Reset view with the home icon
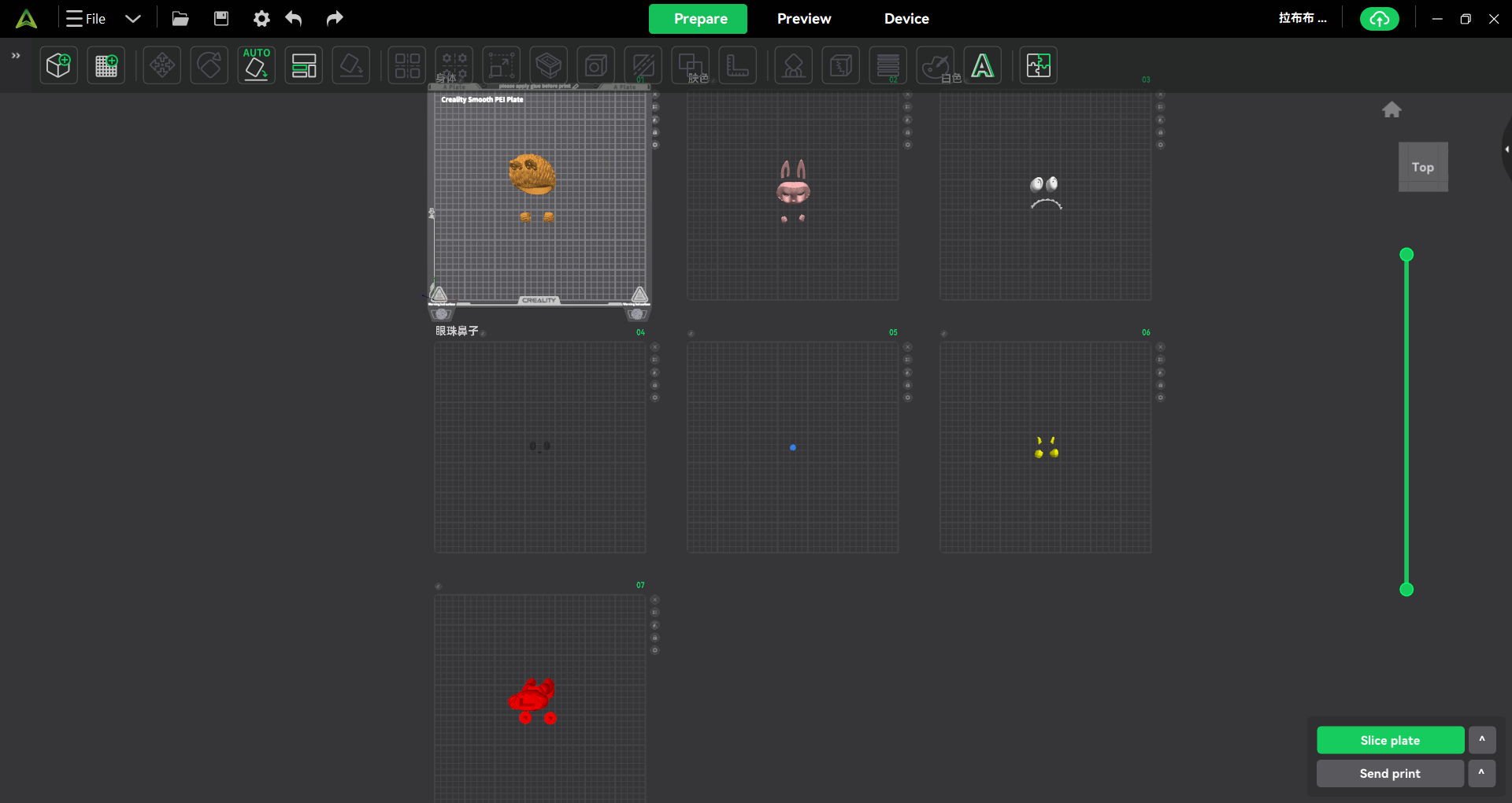 coord(1392,110)
